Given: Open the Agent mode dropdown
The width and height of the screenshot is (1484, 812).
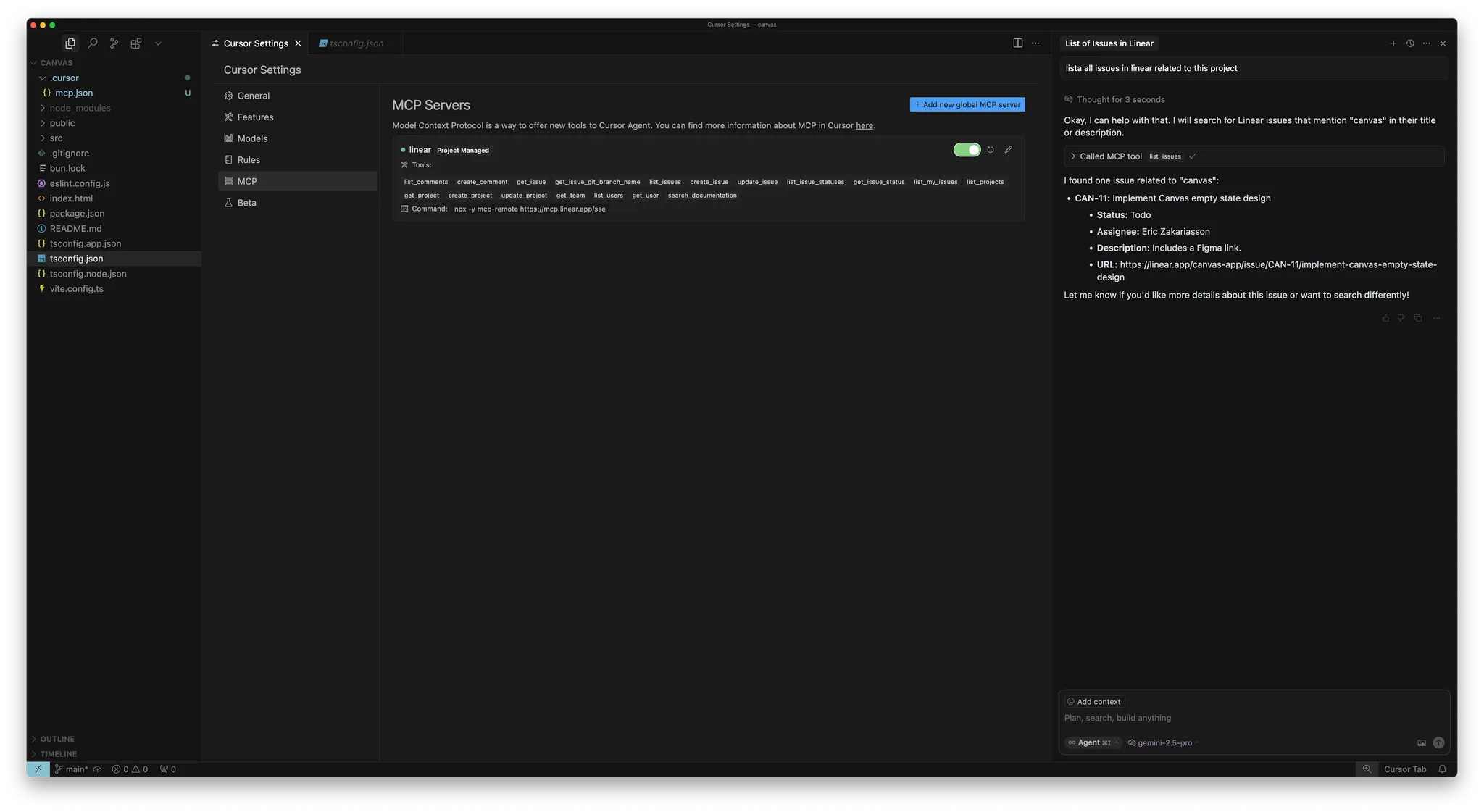Looking at the screenshot, I should pyautogui.click(x=1093, y=742).
